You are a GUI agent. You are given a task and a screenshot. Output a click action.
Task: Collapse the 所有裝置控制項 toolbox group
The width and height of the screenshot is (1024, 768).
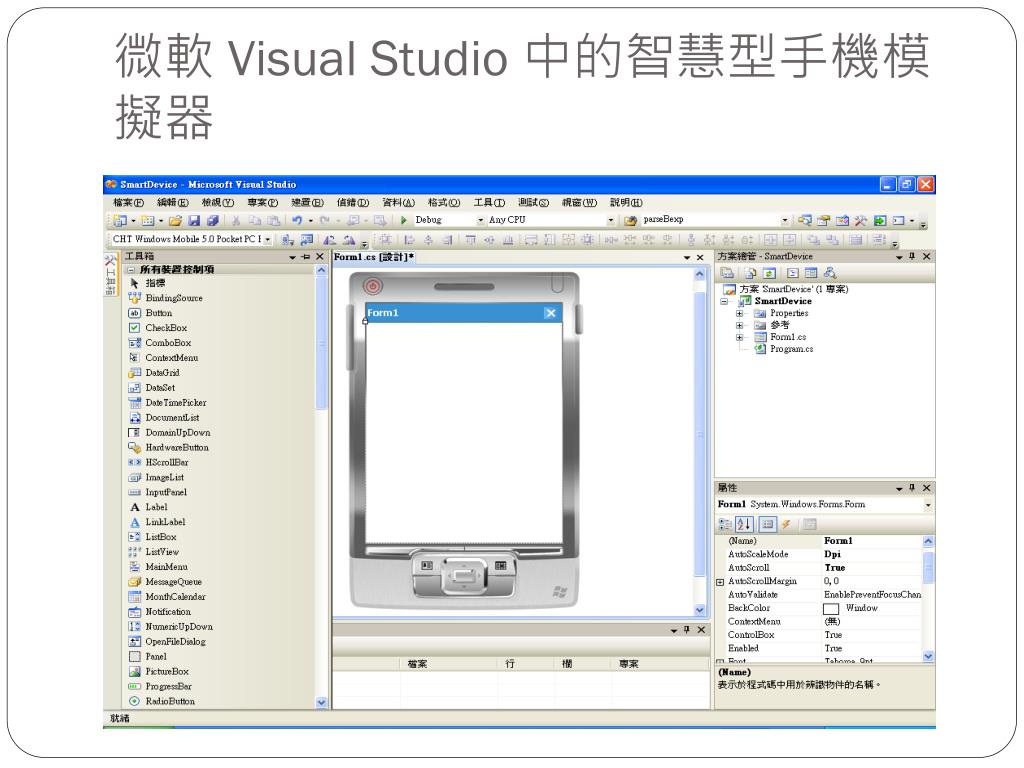pyautogui.click(x=131, y=269)
